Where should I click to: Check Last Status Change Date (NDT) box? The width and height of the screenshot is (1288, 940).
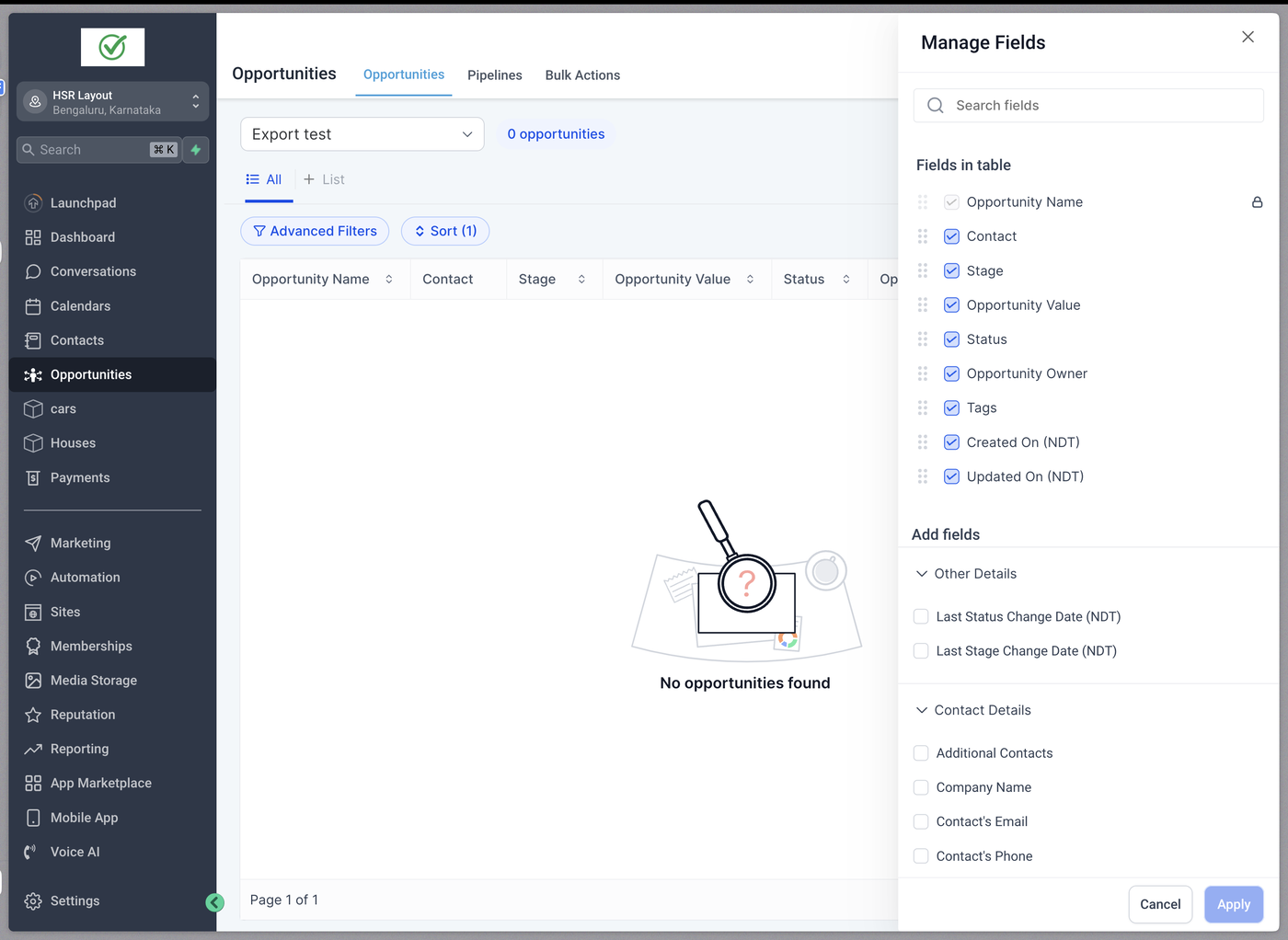[921, 616]
